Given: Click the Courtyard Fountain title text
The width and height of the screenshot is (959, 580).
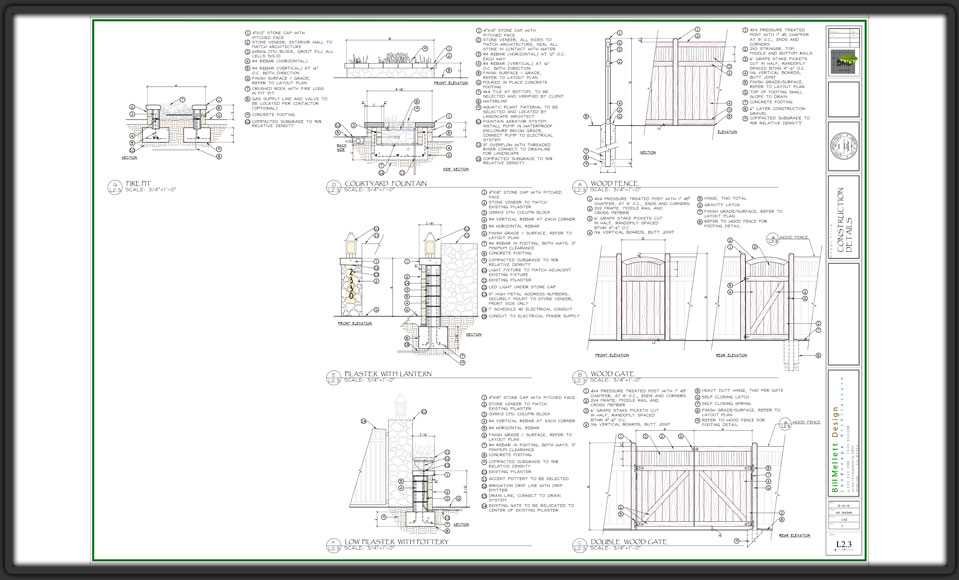Looking at the screenshot, I should pos(385,184).
